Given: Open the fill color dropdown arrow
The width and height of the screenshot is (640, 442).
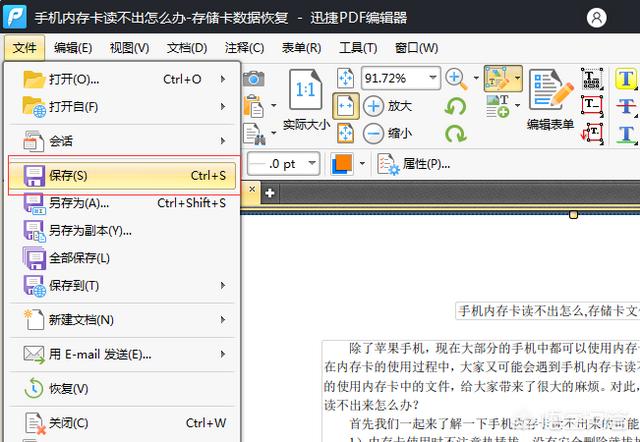Looking at the screenshot, I should pyautogui.click(x=362, y=164).
